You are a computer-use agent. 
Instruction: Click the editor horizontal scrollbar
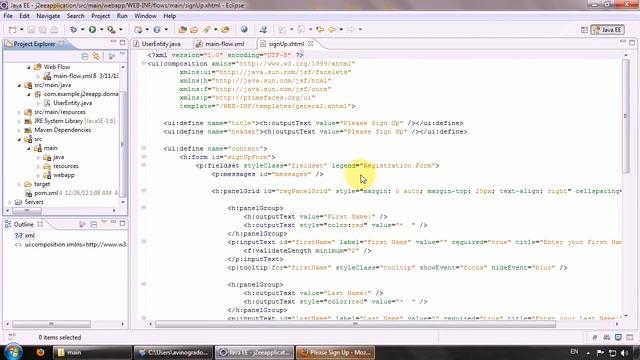pyautogui.click(x=355, y=324)
